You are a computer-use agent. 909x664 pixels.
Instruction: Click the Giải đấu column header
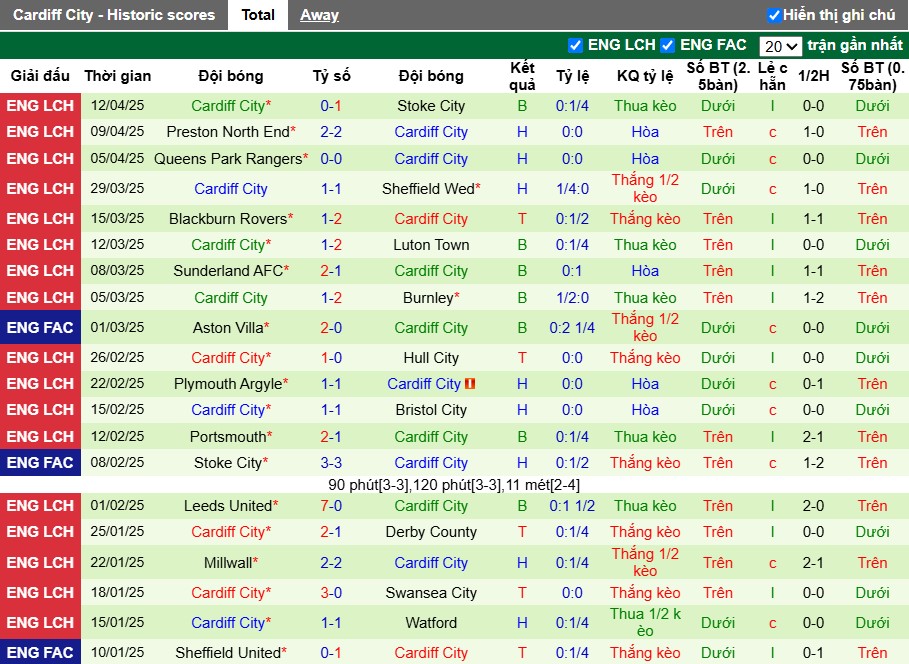(40, 76)
